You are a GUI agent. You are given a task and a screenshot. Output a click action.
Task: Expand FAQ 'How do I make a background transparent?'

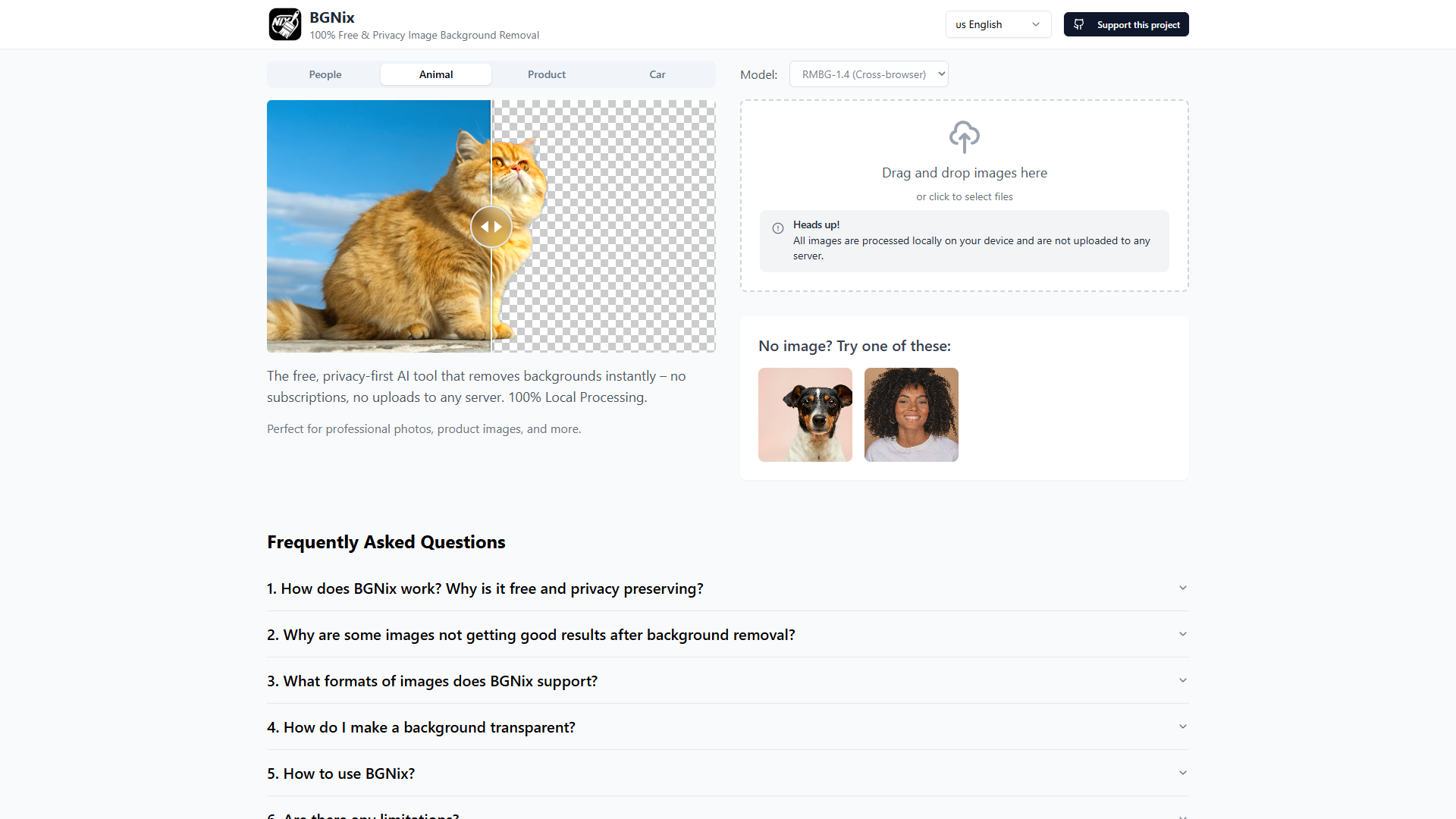point(727,727)
